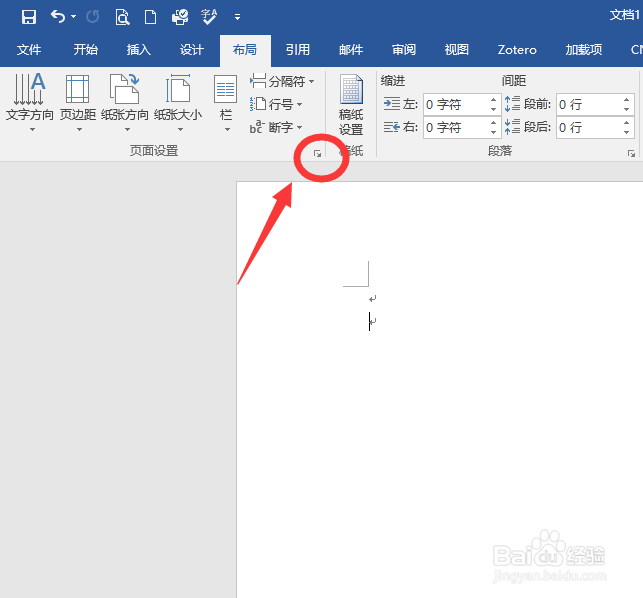Open 栏 columns menu

pyautogui.click(x=226, y=103)
